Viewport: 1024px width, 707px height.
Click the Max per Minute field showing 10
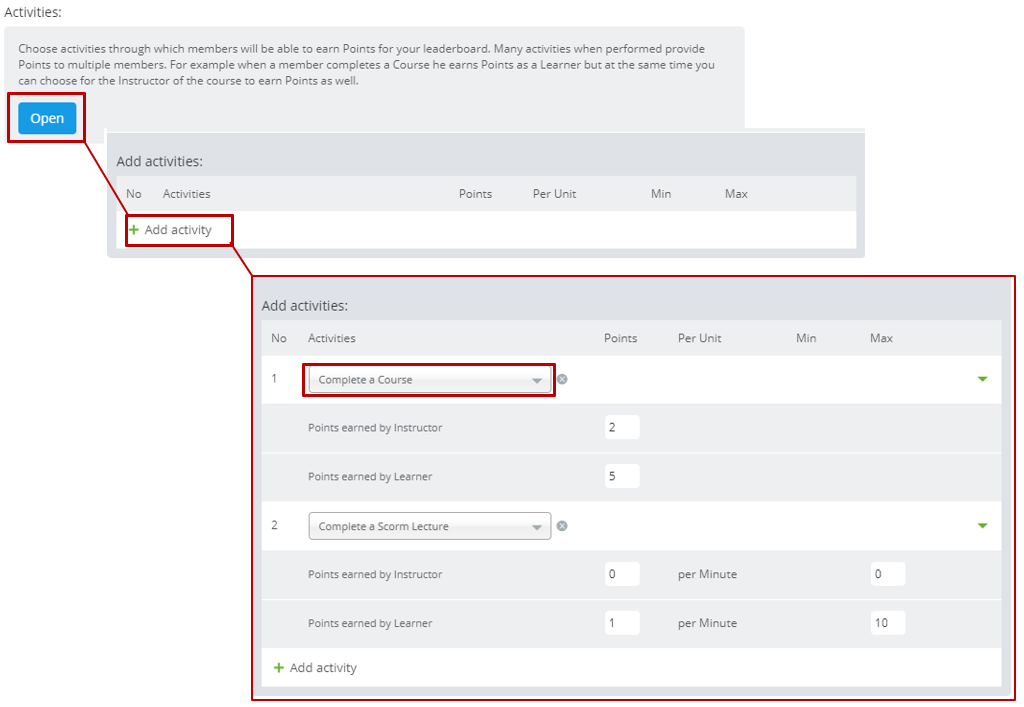(887, 623)
